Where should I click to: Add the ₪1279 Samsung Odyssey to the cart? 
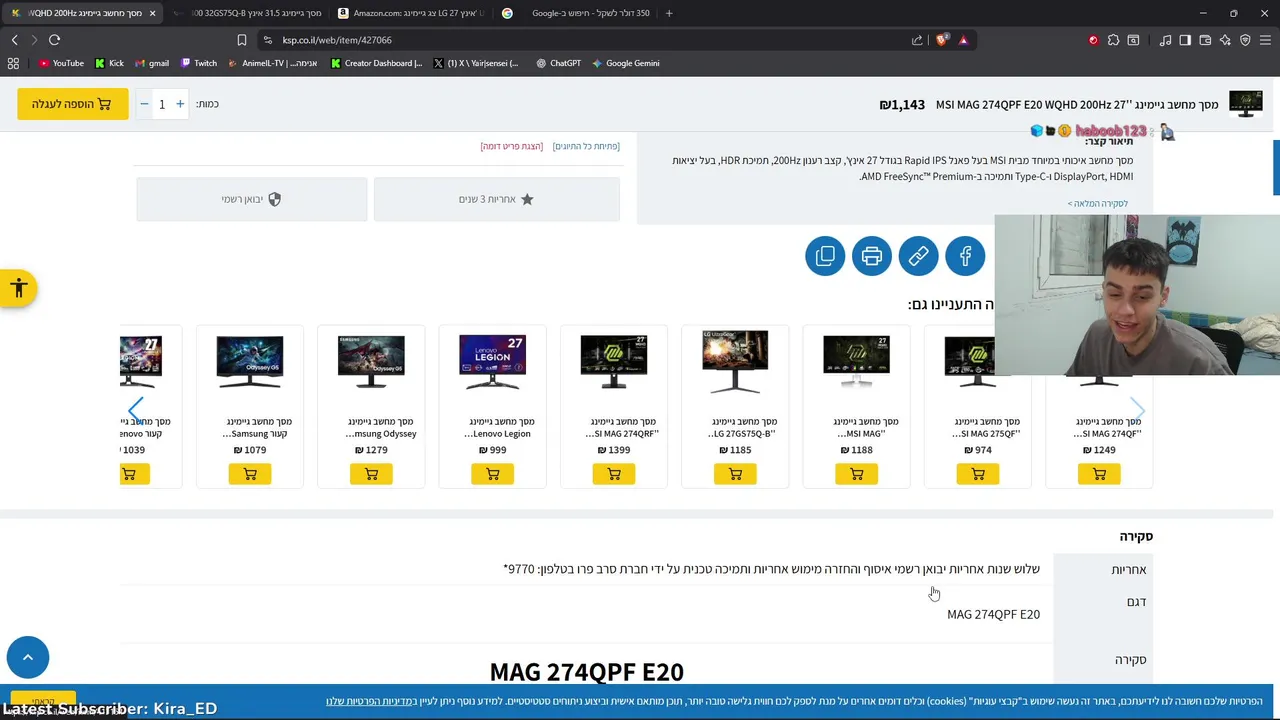(x=371, y=474)
